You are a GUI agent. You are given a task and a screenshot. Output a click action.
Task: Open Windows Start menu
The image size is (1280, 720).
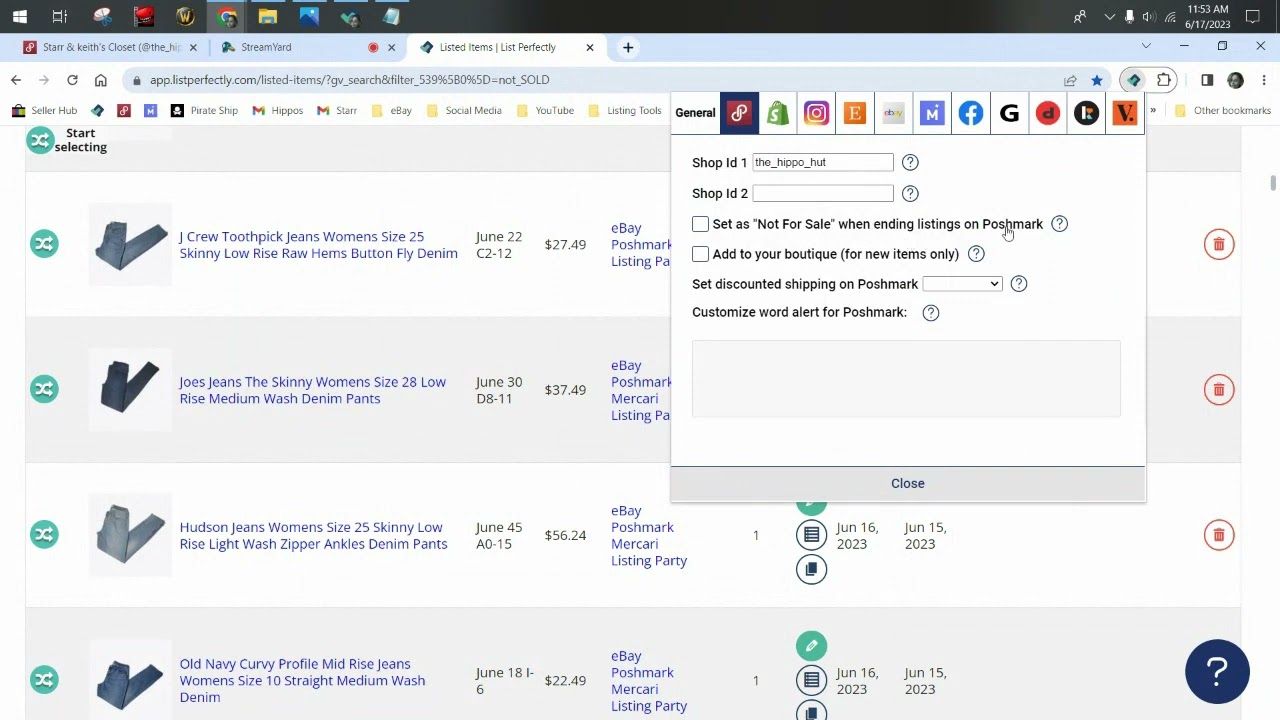click(19, 16)
